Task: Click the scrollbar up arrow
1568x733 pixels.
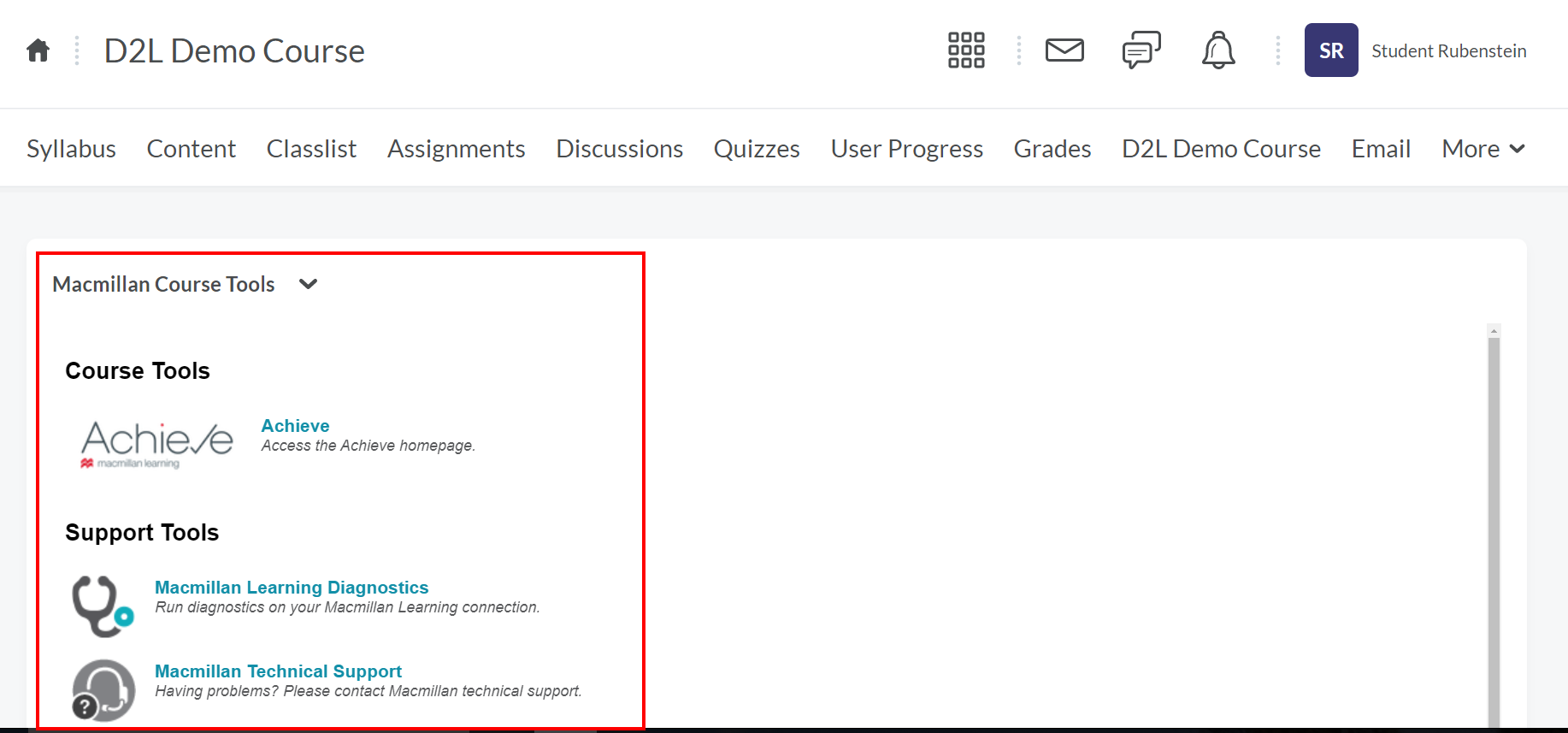Action: coord(1494,330)
